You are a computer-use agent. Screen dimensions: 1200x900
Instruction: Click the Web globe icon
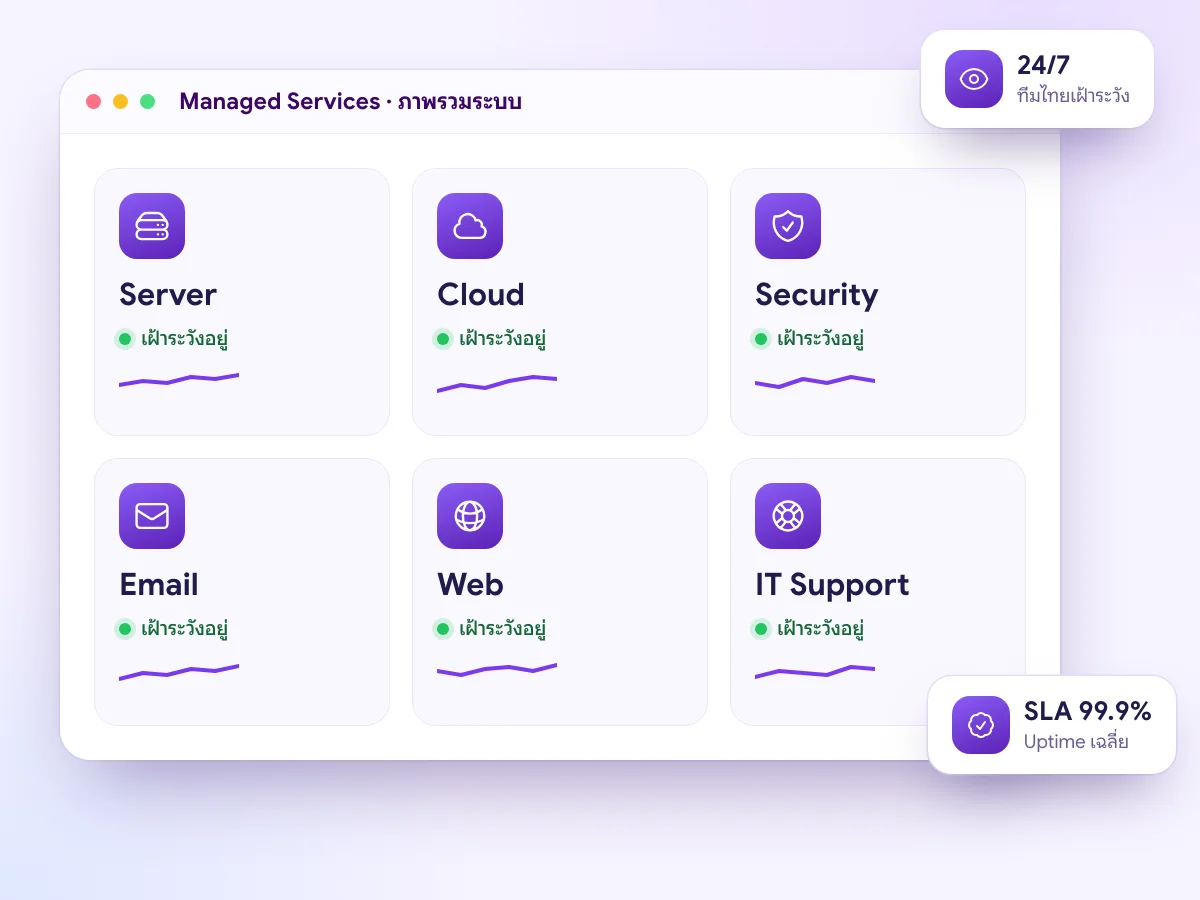[470, 516]
